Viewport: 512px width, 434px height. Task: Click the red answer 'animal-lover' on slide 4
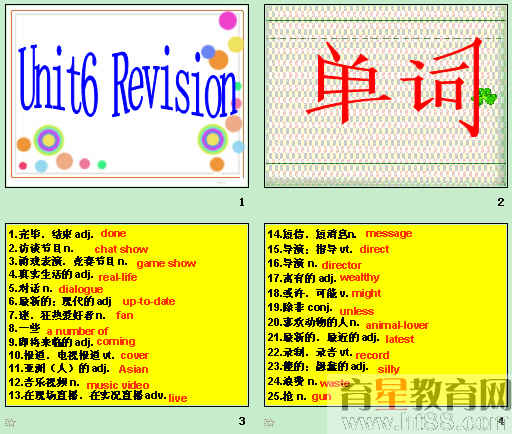pos(397,325)
